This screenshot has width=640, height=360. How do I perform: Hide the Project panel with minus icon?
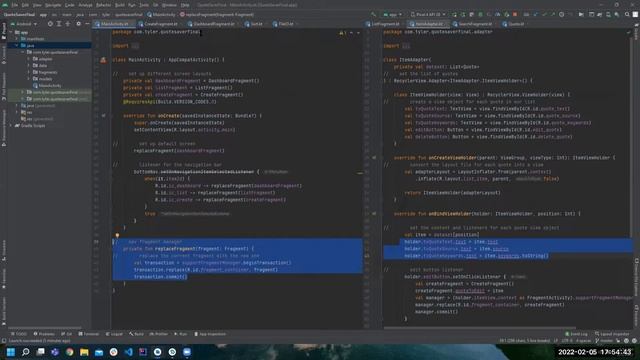pyautogui.click(x=87, y=24)
